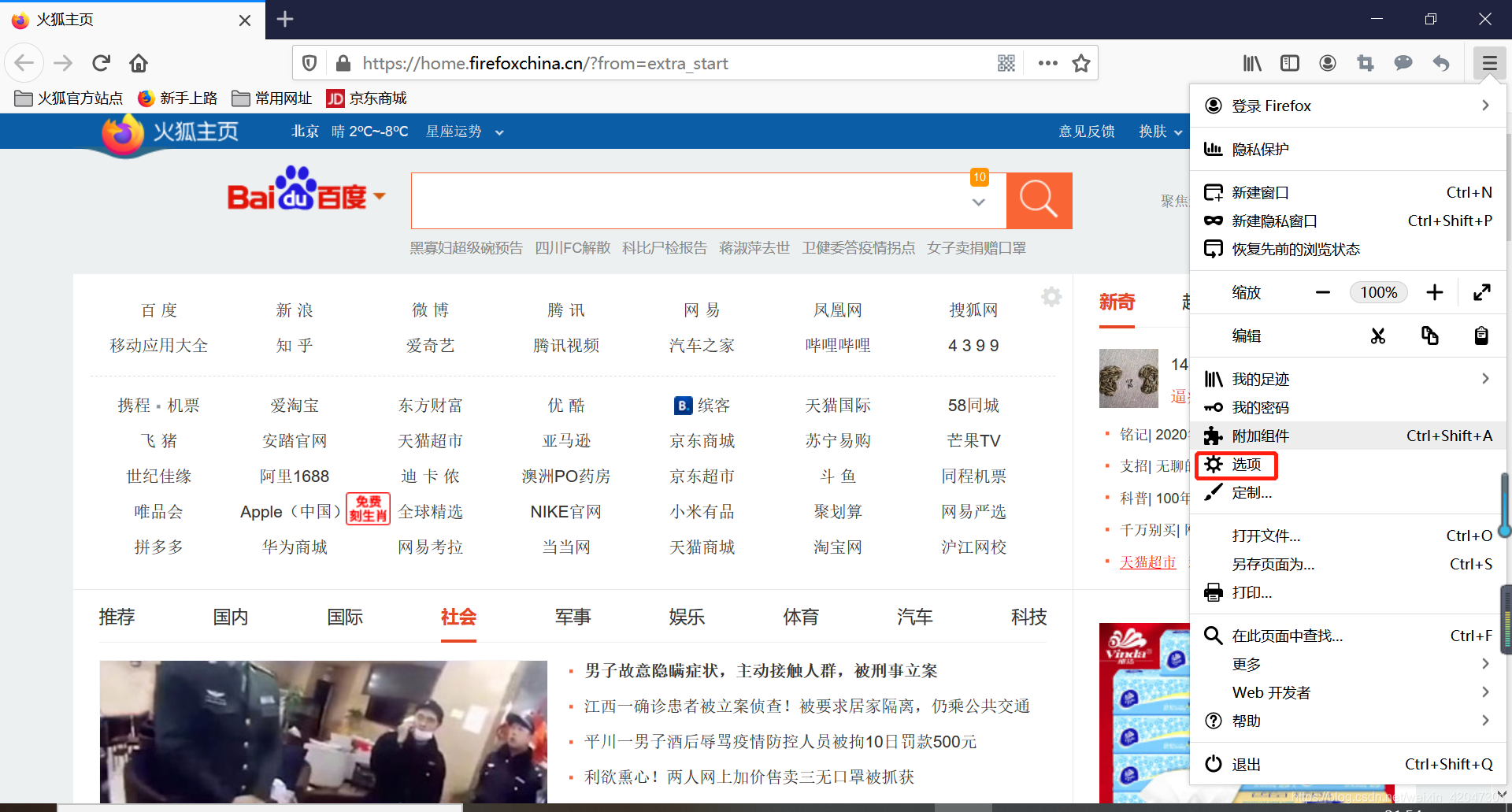
Task: Switch to the 科技 news tab
Action: tap(1028, 617)
